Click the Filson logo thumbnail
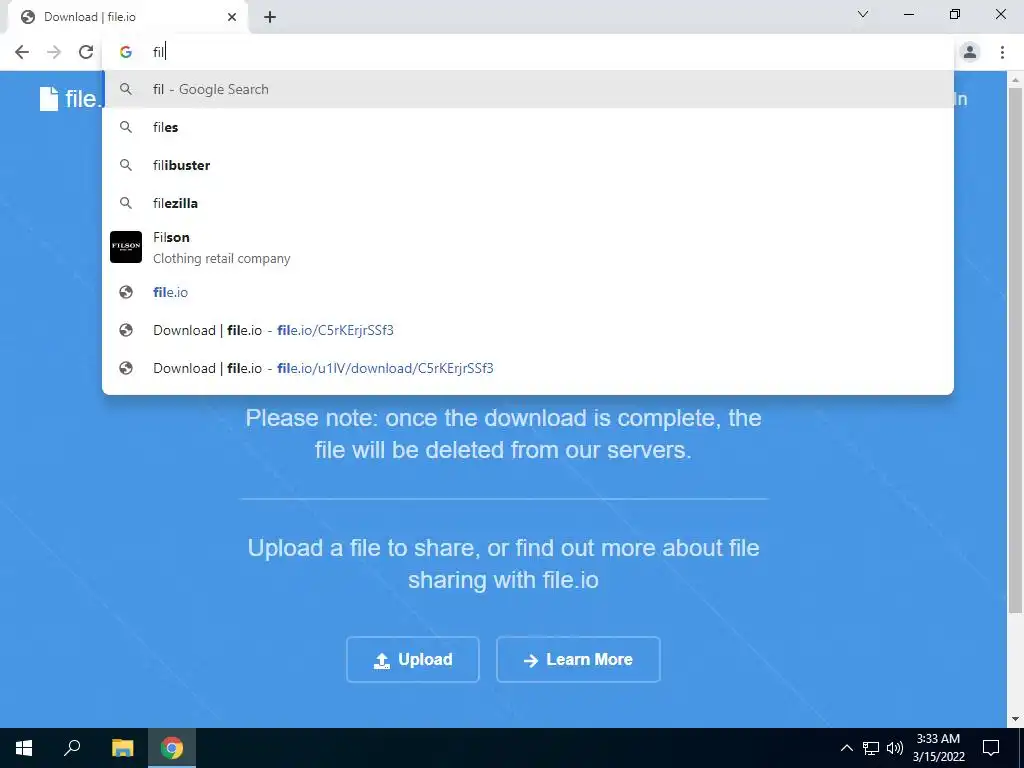The width and height of the screenshot is (1024, 768). [125, 247]
